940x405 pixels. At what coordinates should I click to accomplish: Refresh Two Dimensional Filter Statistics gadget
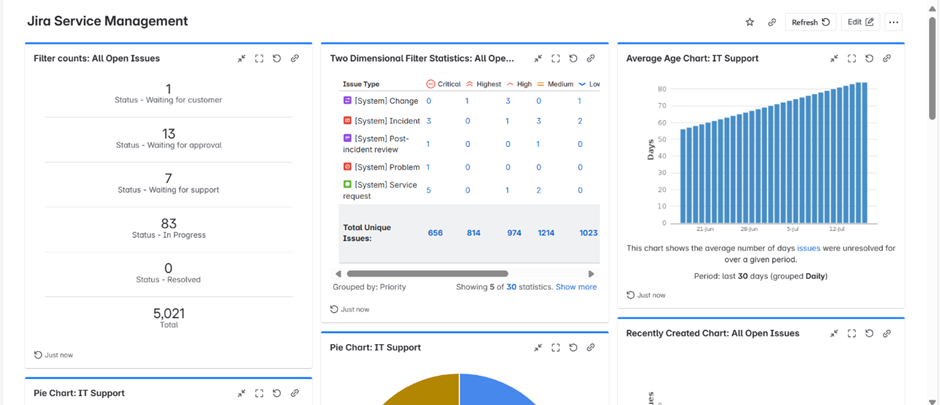pos(573,58)
